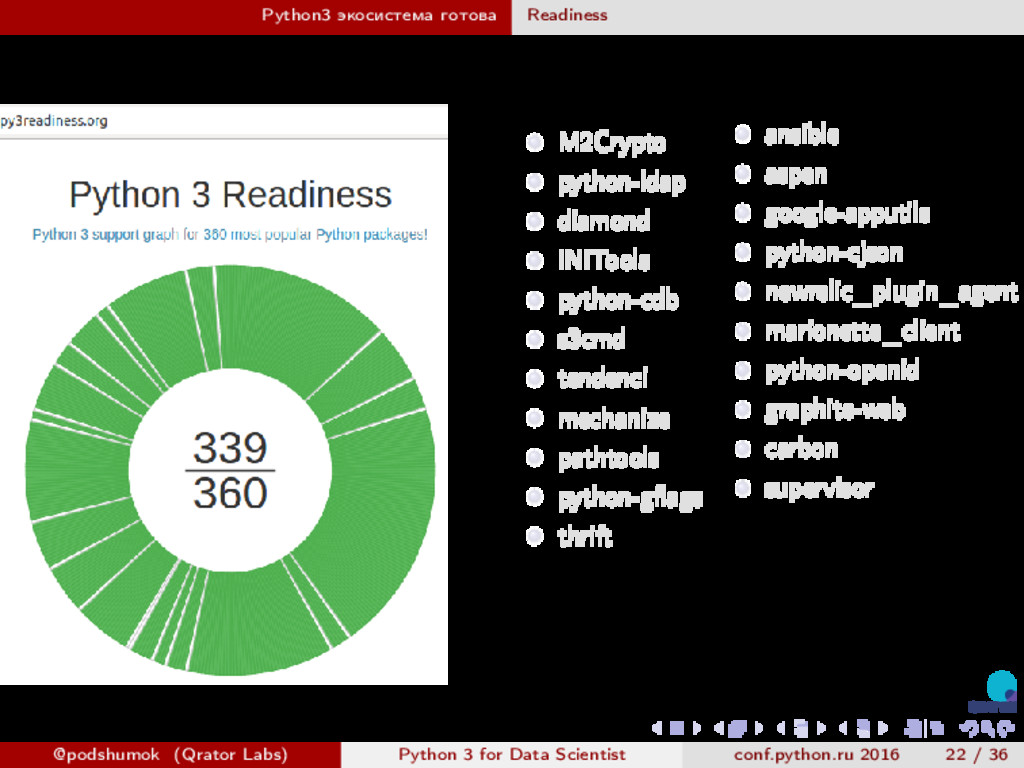Viewport: 1024px width, 768px height.
Task: Click the next subsection arrow
Action: tap(822, 728)
